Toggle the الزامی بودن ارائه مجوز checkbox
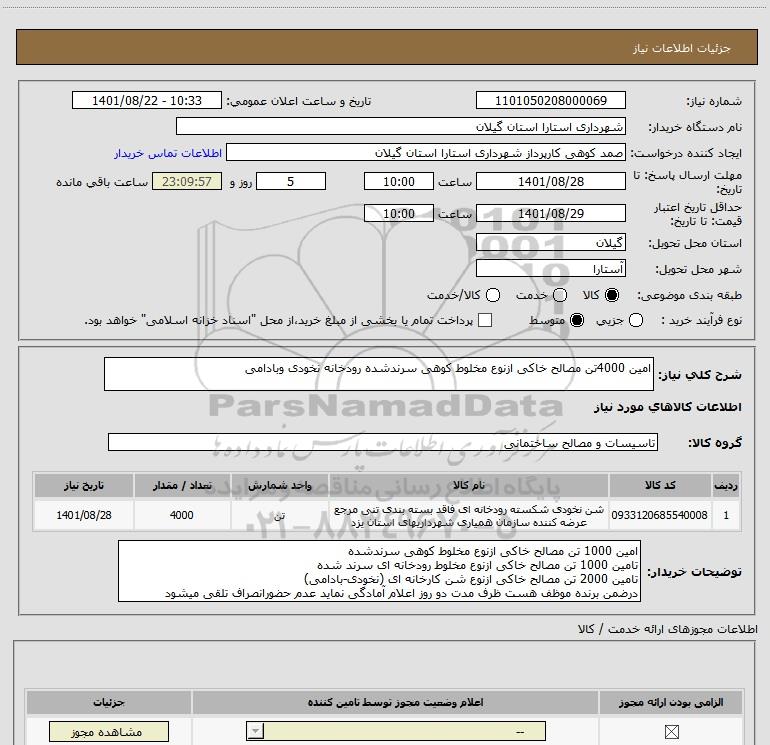 point(672,732)
